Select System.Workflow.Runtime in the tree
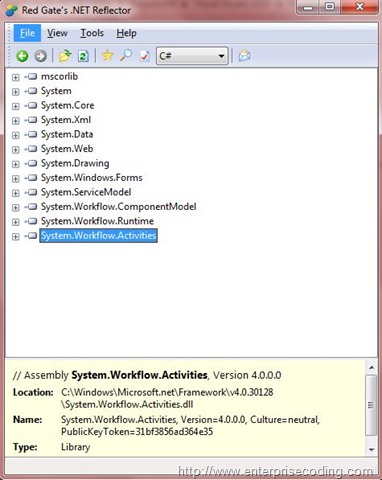382x480 pixels. [x=97, y=221]
